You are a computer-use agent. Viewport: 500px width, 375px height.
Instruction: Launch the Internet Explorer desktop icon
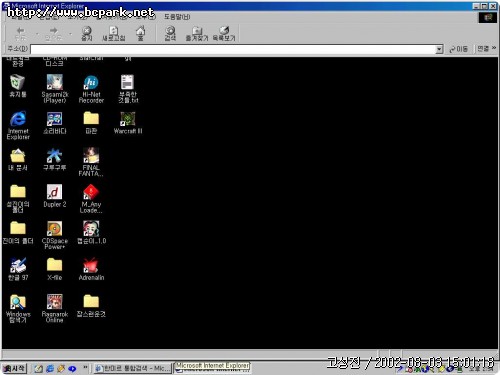[18, 125]
